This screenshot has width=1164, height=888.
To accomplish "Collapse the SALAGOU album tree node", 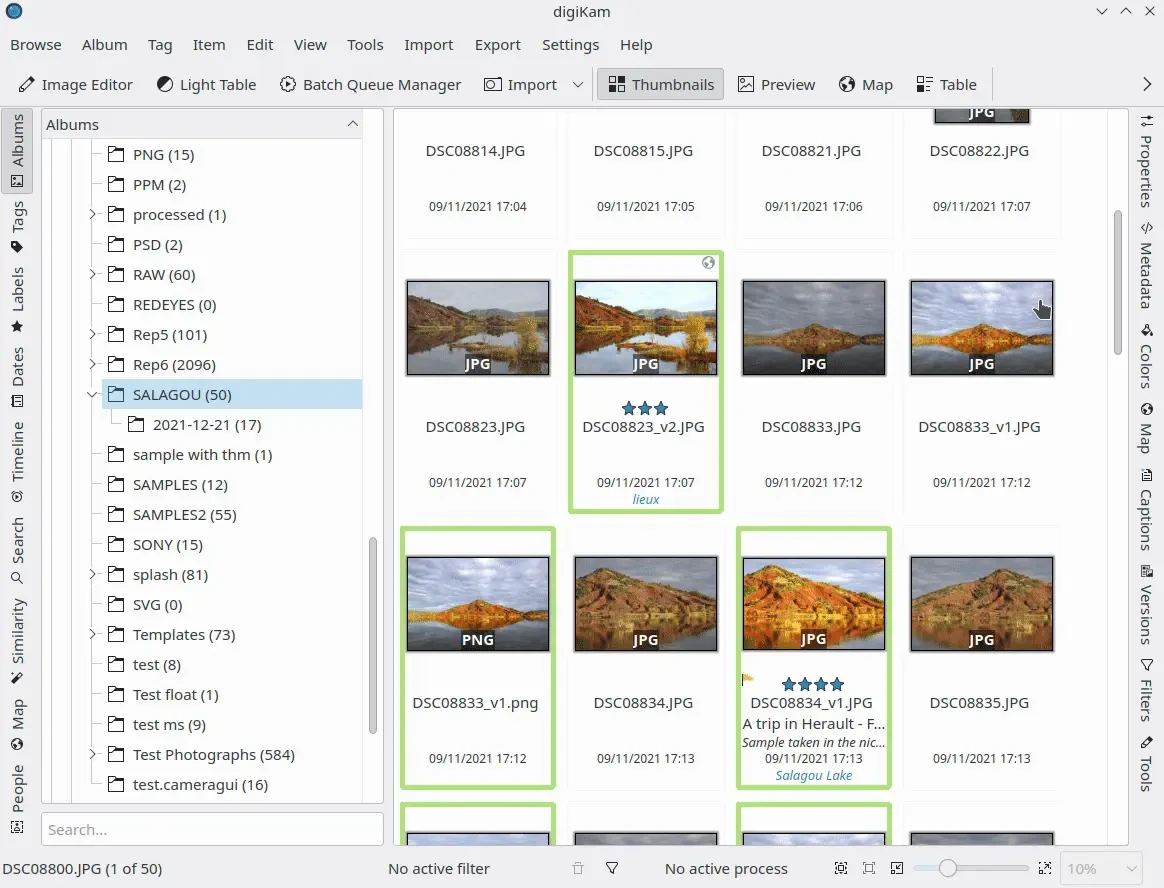I will pyautogui.click(x=92, y=395).
